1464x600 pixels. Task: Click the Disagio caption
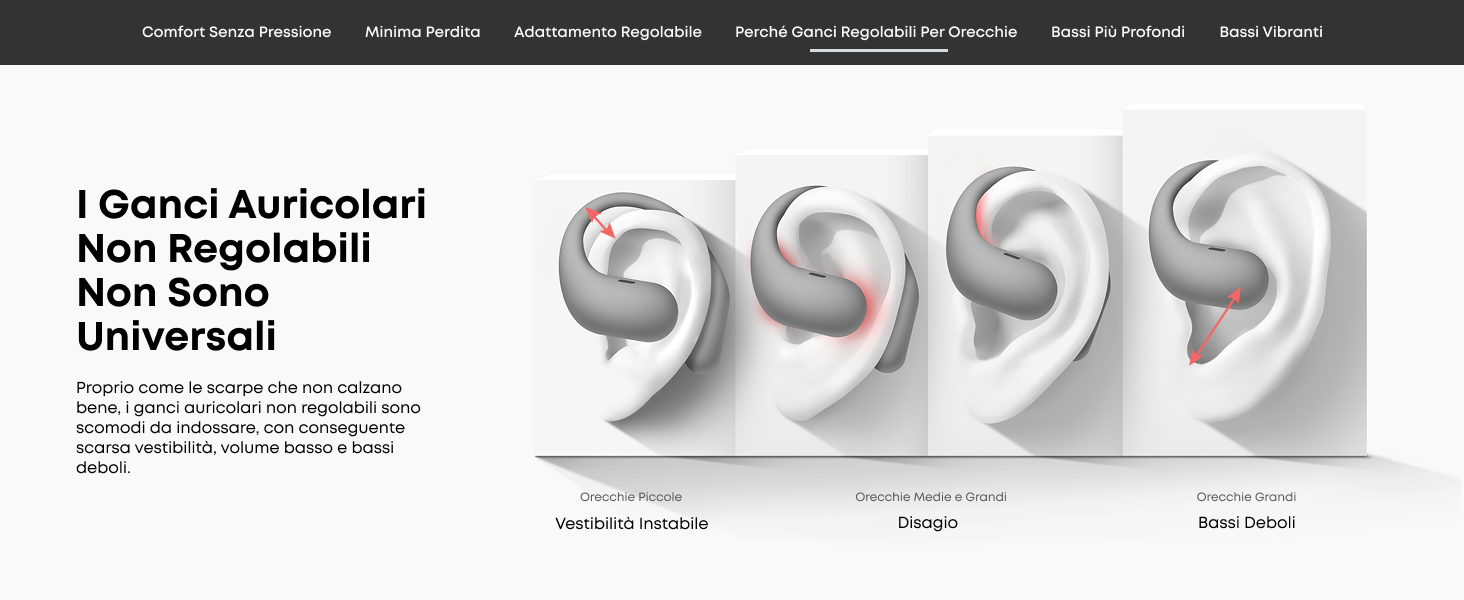(928, 523)
